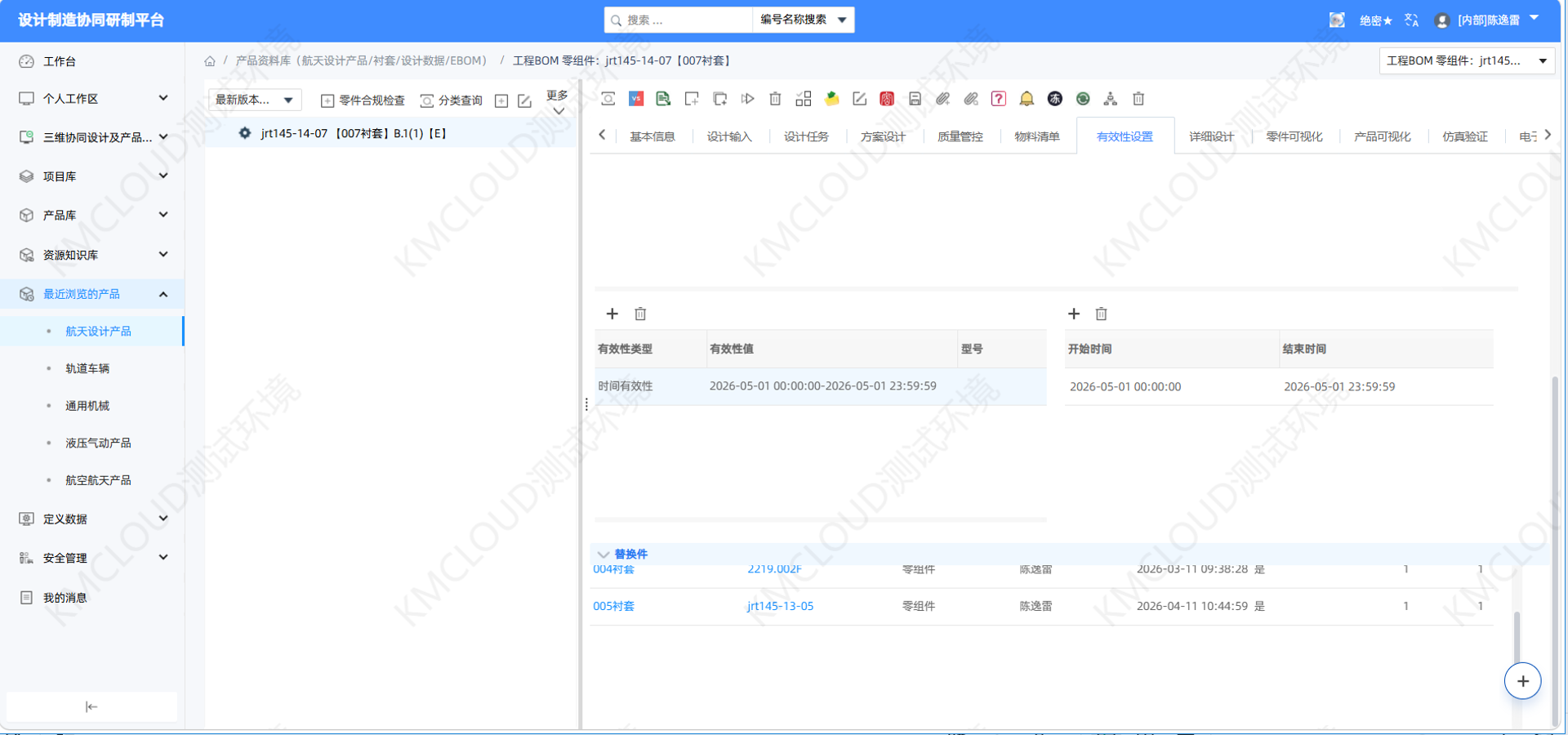Screen dimensions: 1568x735
Task: Open the hierarchy structure icon
Action: click(x=1111, y=99)
